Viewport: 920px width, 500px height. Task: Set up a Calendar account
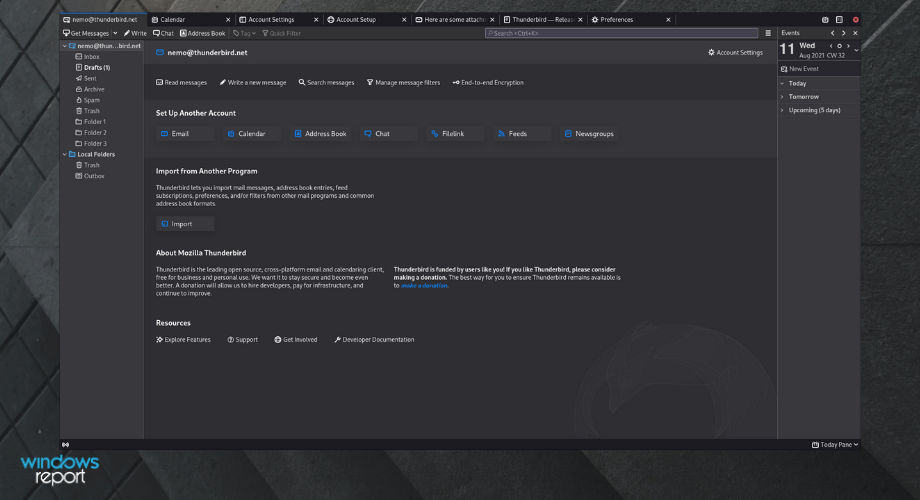252,134
